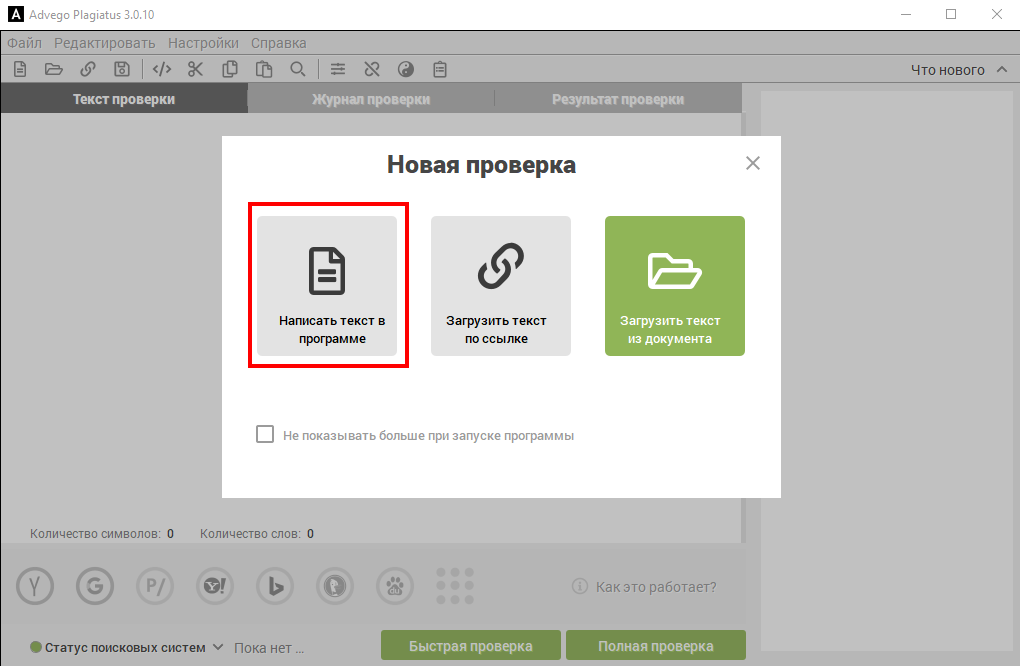The image size is (1020, 666).
Task: Open the Справка menu
Action: 278,43
